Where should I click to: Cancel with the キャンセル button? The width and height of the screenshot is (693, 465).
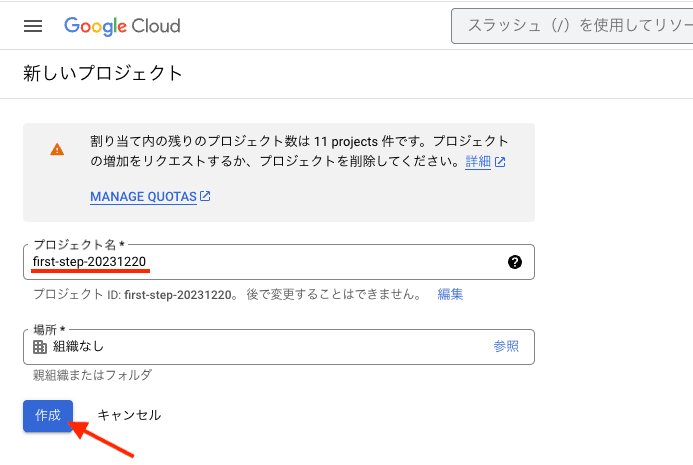pos(129,415)
